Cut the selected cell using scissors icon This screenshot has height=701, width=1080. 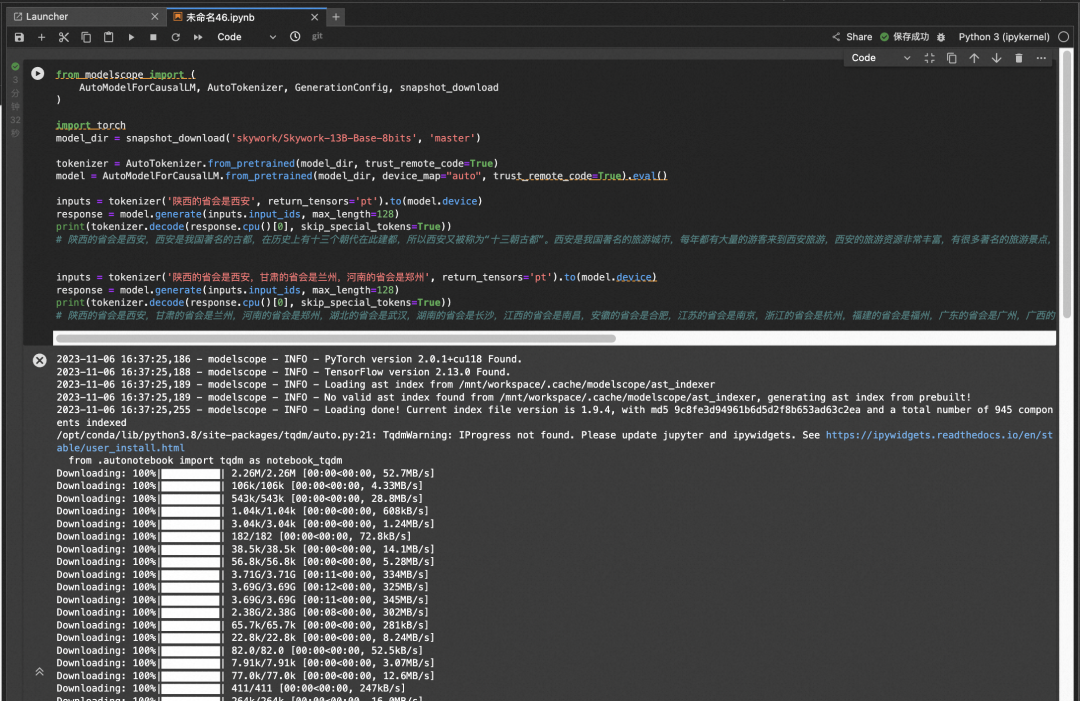coord(64,37)
